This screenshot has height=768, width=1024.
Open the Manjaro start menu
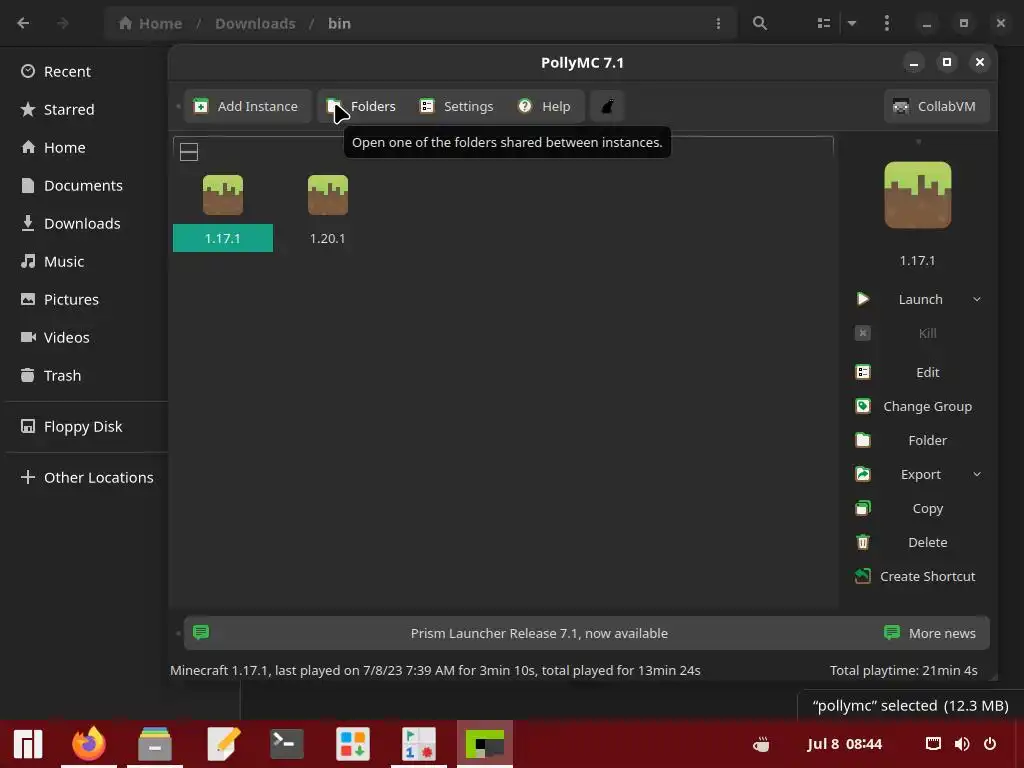(x=27, y=744)
